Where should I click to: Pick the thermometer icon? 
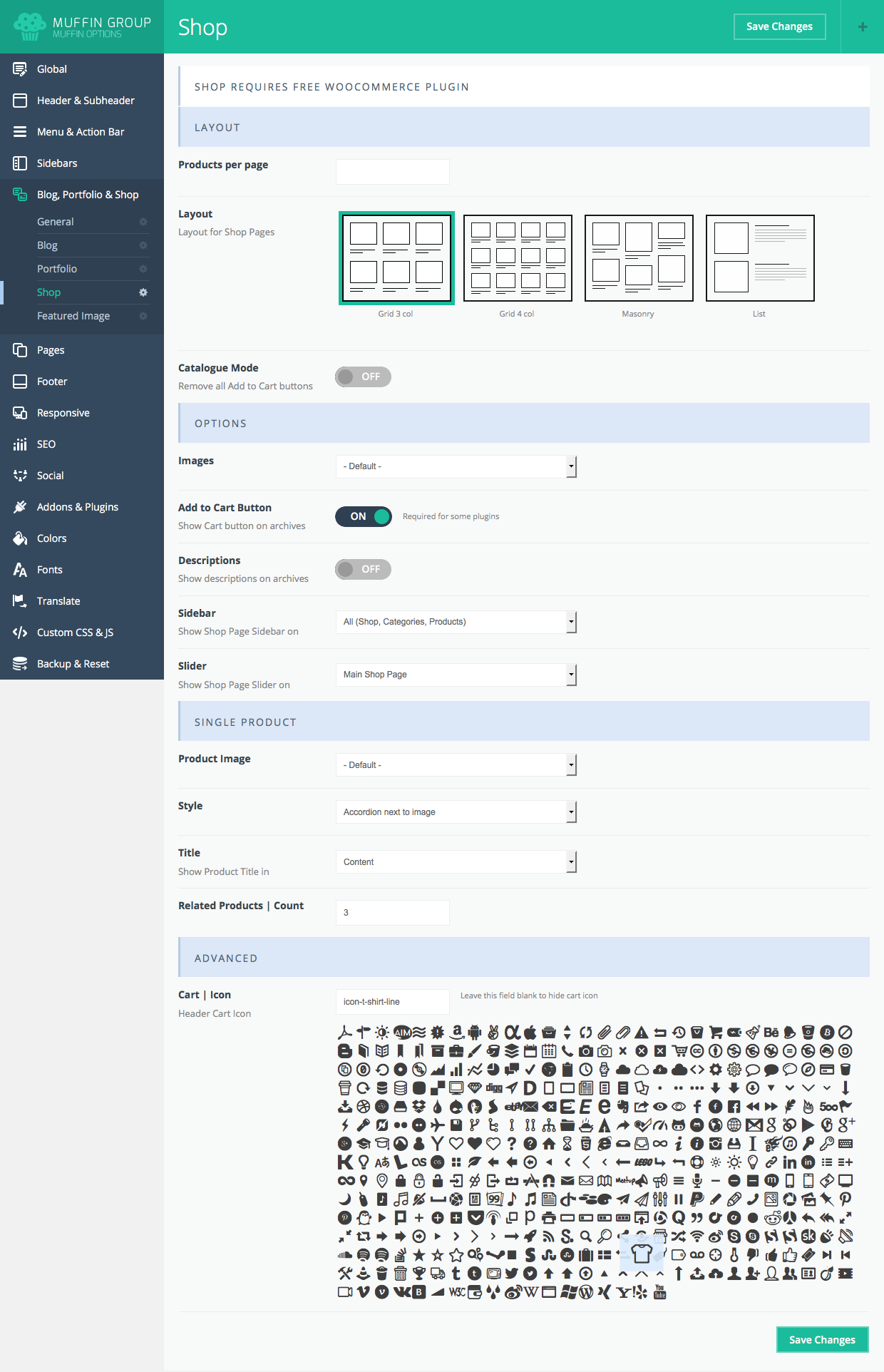734,1255
